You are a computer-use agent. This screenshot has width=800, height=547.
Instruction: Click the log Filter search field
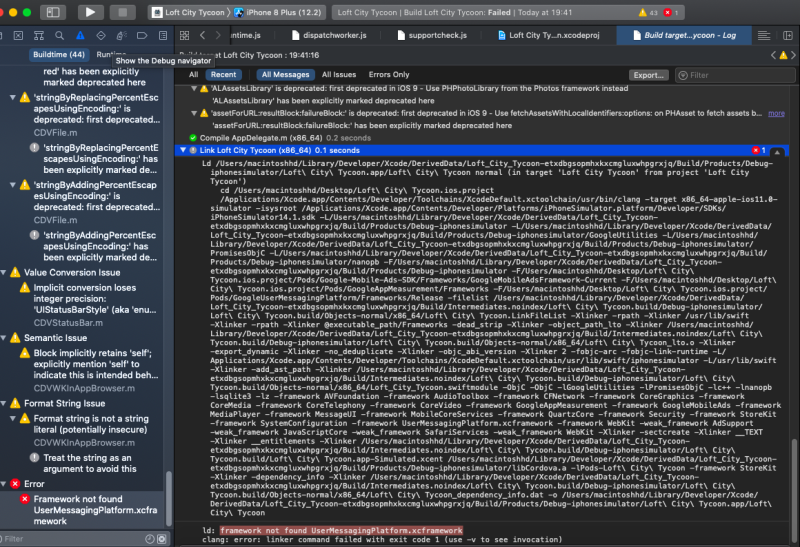735,75
